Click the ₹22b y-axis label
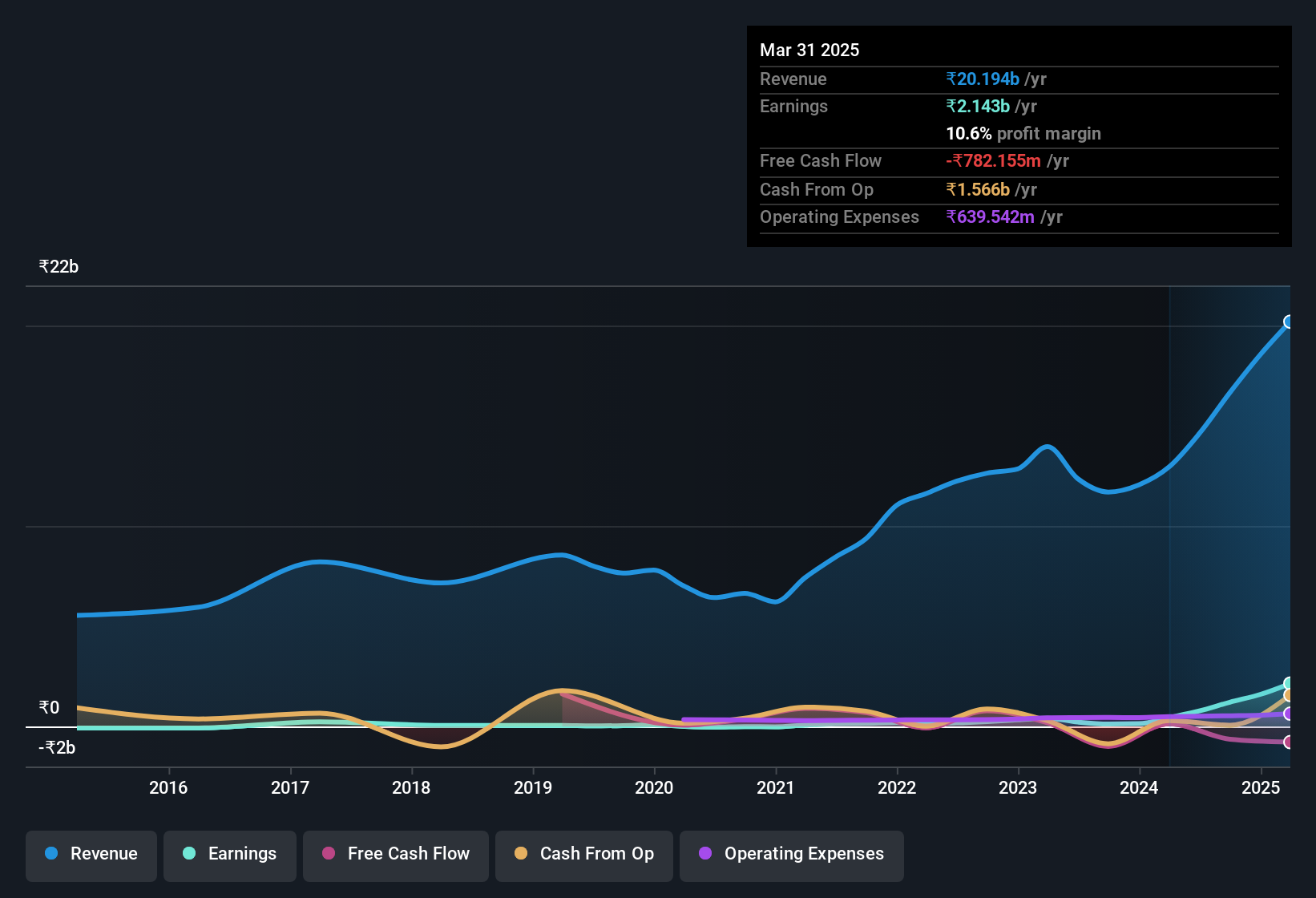Image resolution: width=1316 pixels, height=898 pixels. [x=59, y=267]
